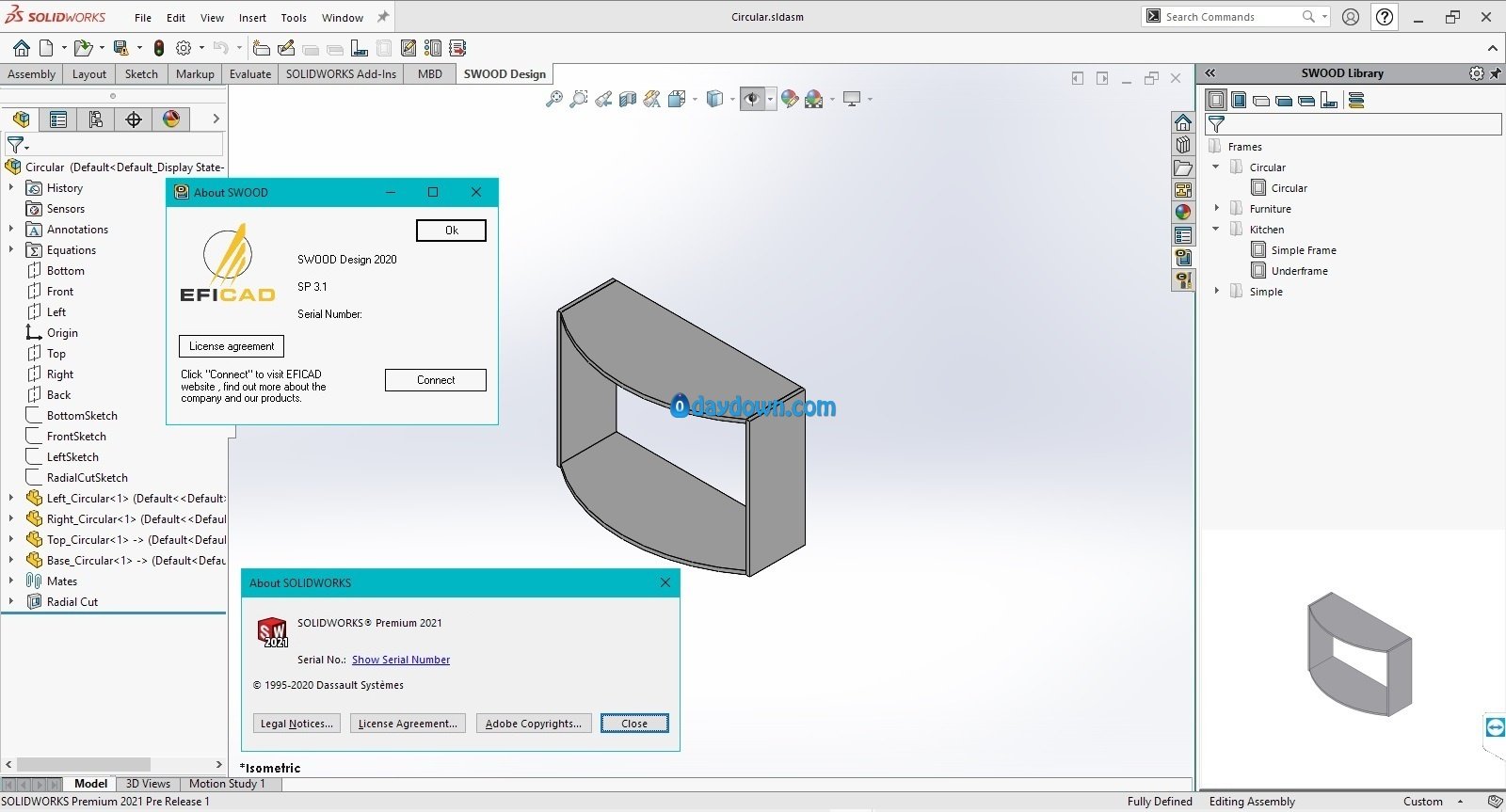
Task: Expand the History tree item
Action: point(11,188)
